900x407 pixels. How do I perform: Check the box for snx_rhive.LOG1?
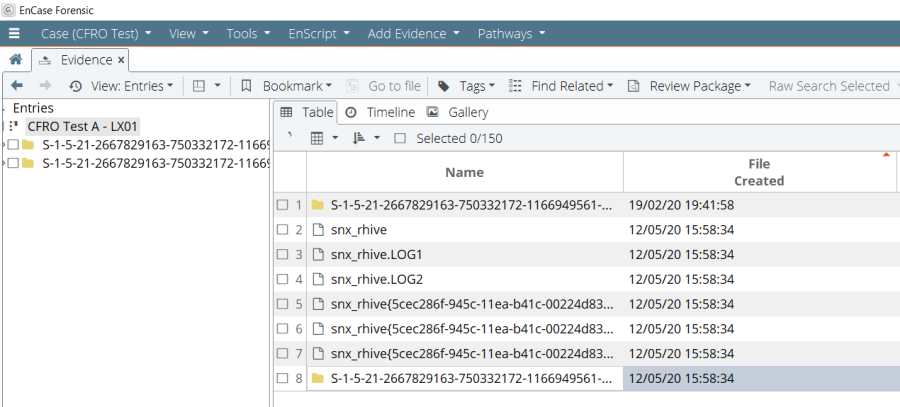coord(283,255)
